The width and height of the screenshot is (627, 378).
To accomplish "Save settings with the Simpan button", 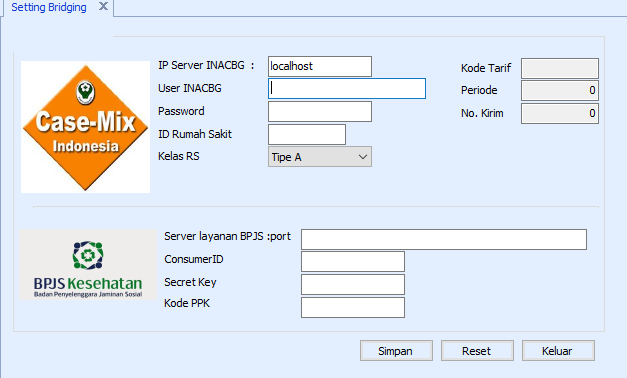I will tap(396, 351).
